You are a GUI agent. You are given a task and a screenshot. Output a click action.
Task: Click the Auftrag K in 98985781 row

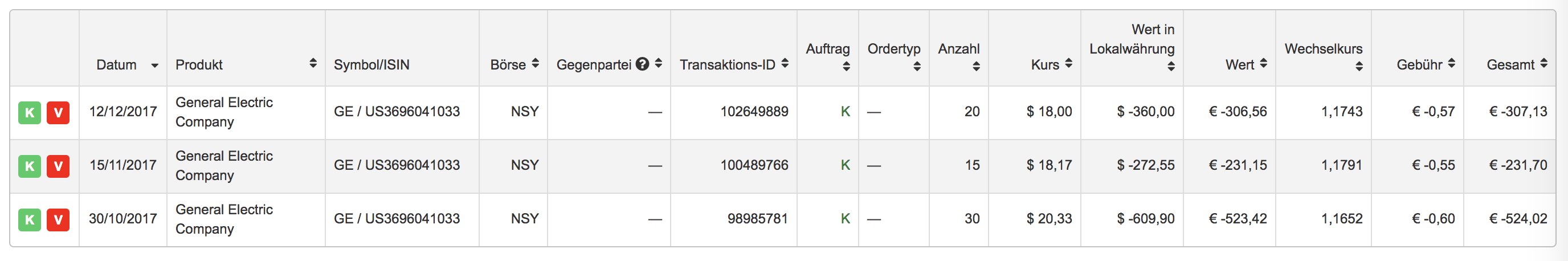click(x=845, y=219)
